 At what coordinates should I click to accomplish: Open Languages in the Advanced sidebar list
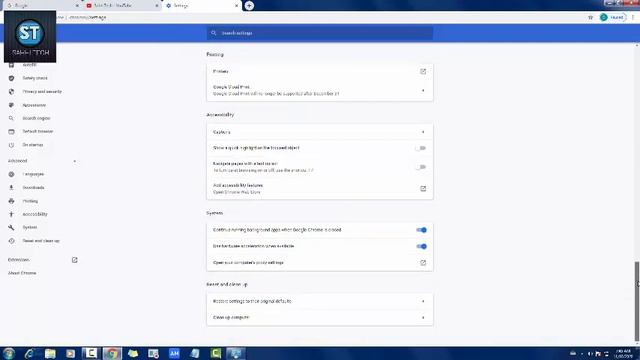33,174
